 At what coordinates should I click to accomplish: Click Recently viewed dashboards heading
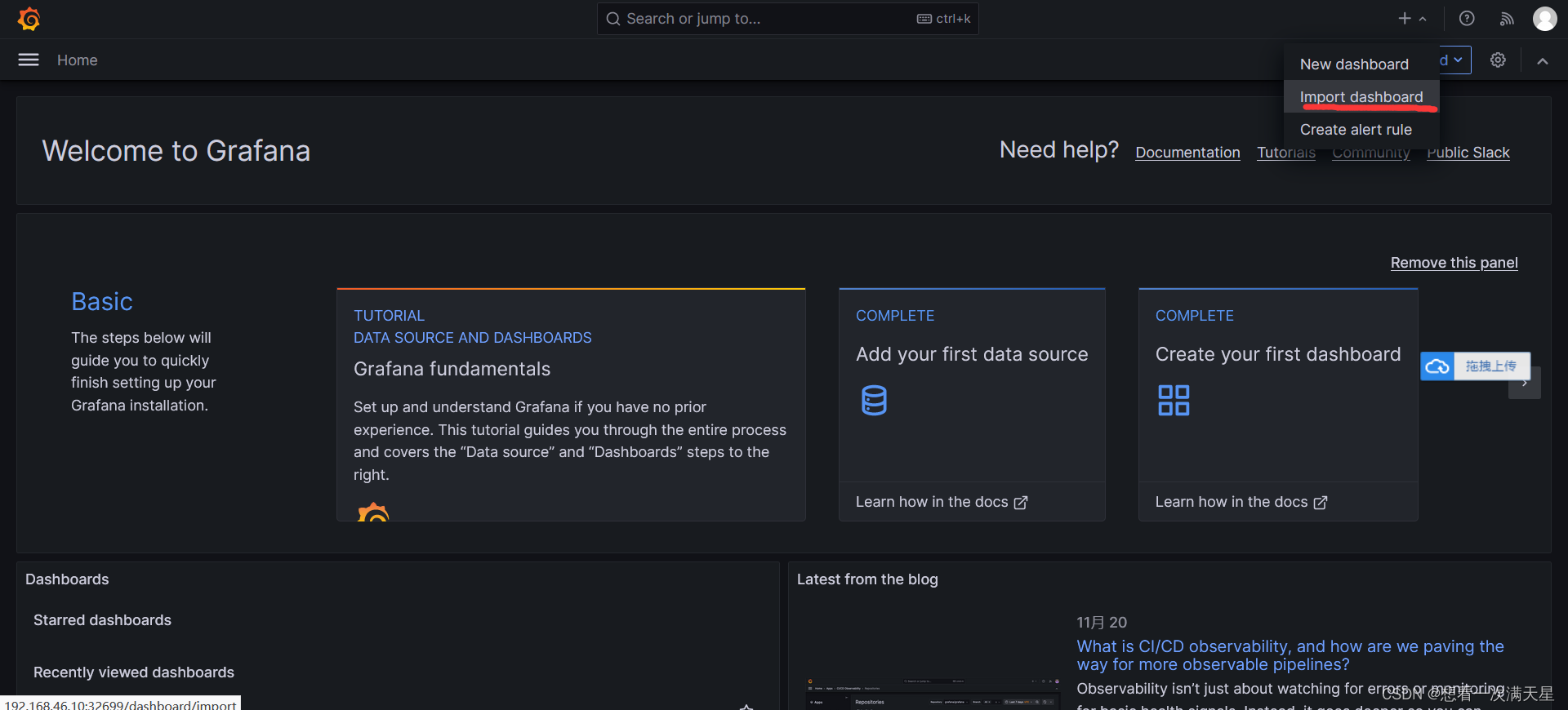pyautogui.click(x=134, y=672)
